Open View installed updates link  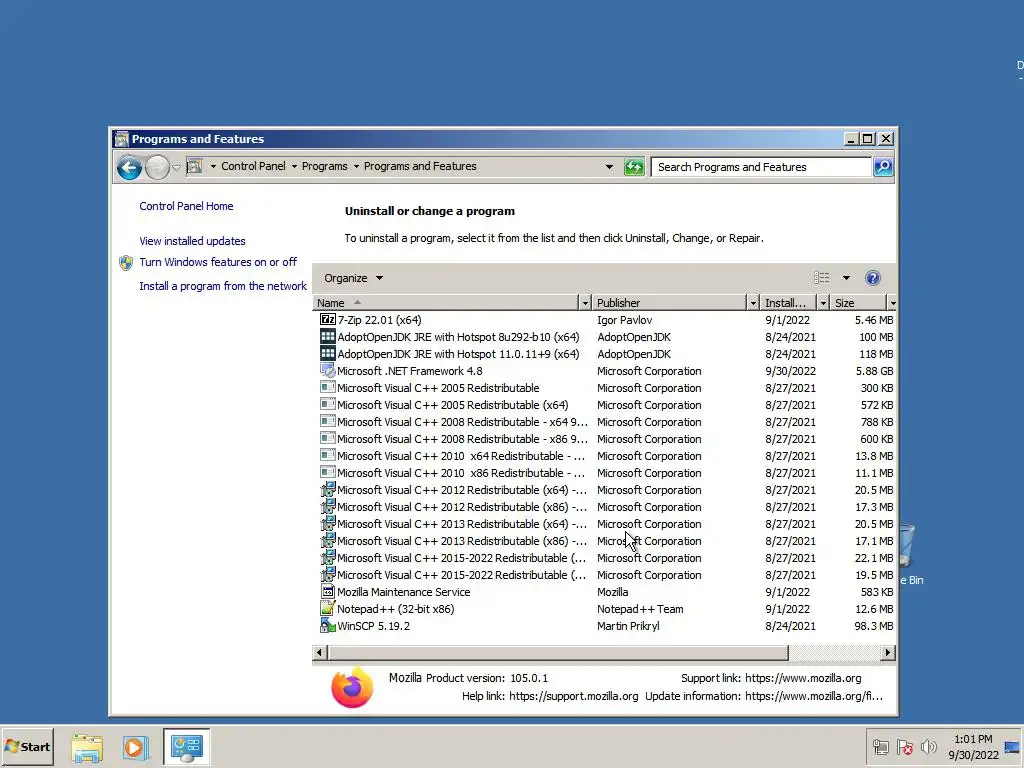click(192, 241)
